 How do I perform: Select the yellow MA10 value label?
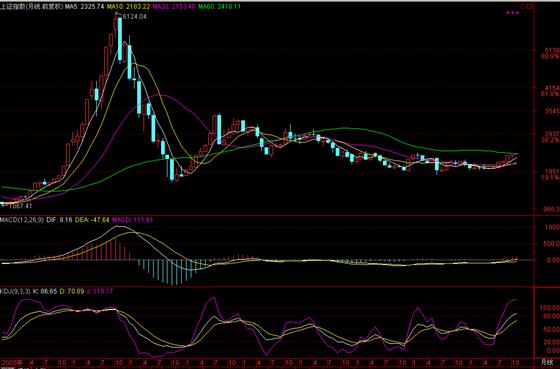click(x=121, y=6)
